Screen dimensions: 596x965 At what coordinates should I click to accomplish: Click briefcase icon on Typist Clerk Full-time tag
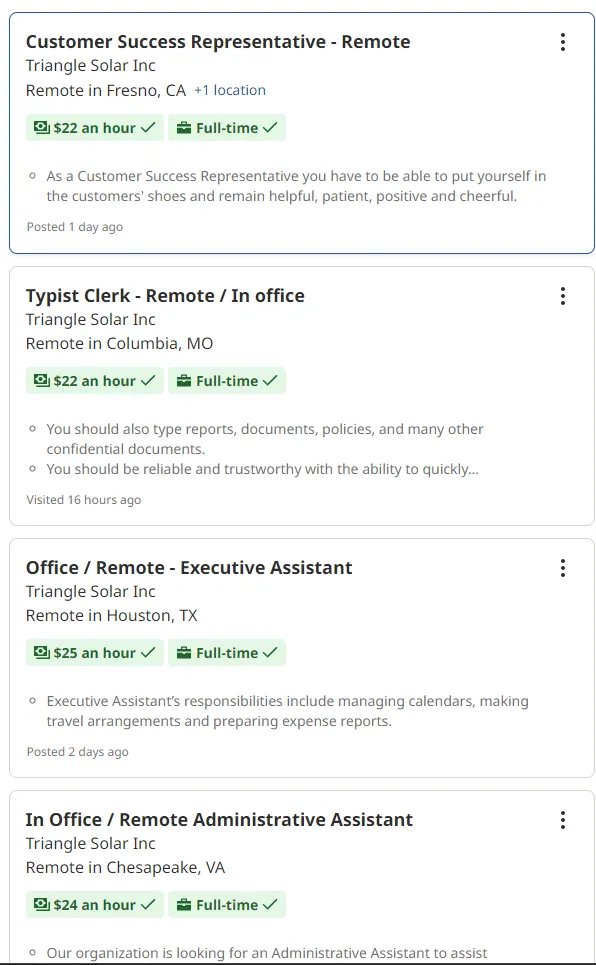click(x=183, y=381)
